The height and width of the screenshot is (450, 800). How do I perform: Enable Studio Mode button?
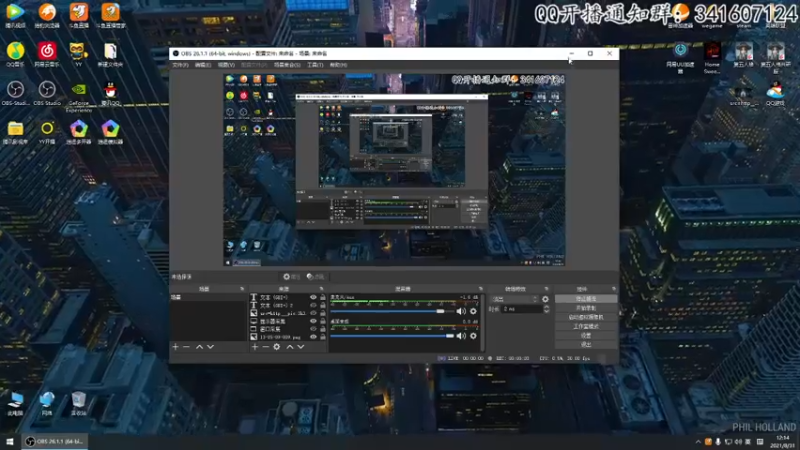click(x=586, y=327)
